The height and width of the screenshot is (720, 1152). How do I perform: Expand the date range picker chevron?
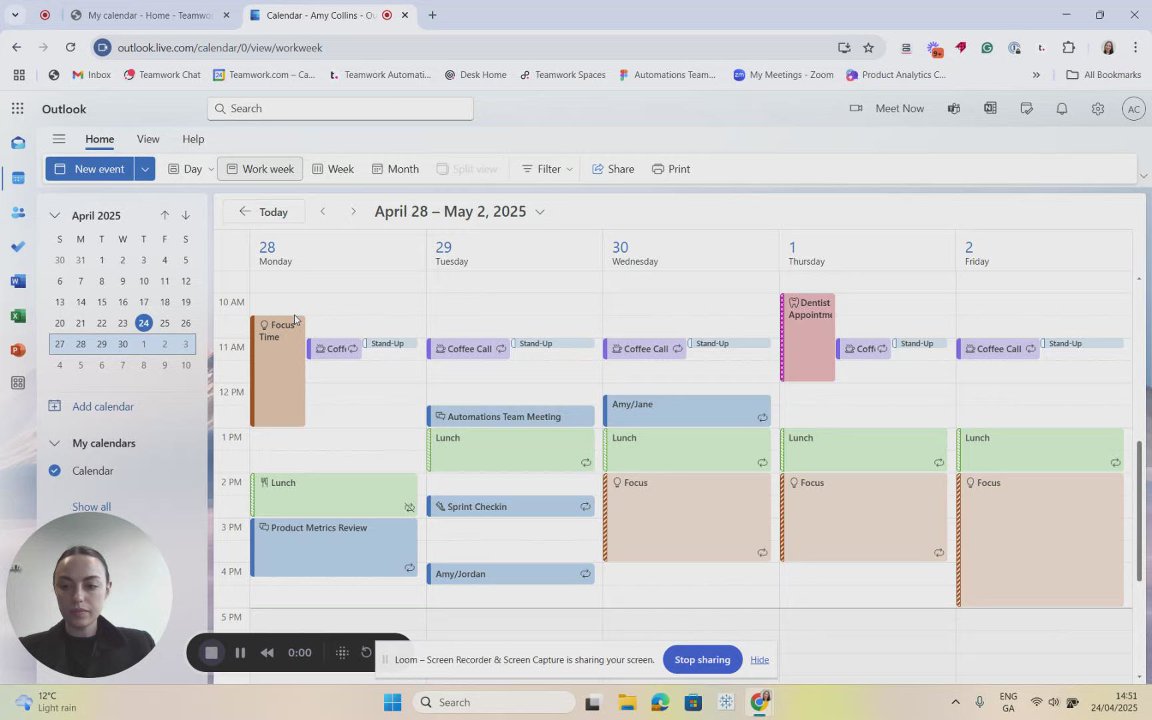pyautogui.click(x=540, y=212)
